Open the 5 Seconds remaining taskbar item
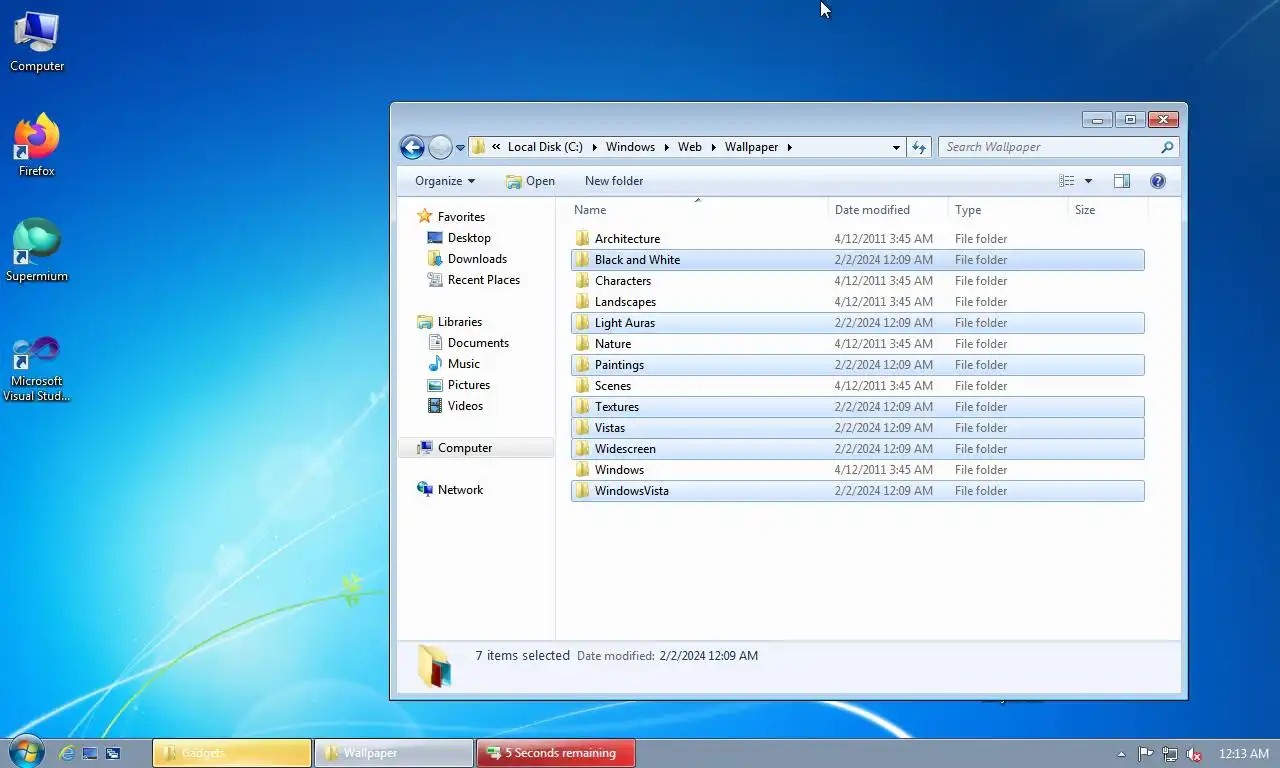The width and height of the screenshot is (1280, 768). (x=556, y=753)
